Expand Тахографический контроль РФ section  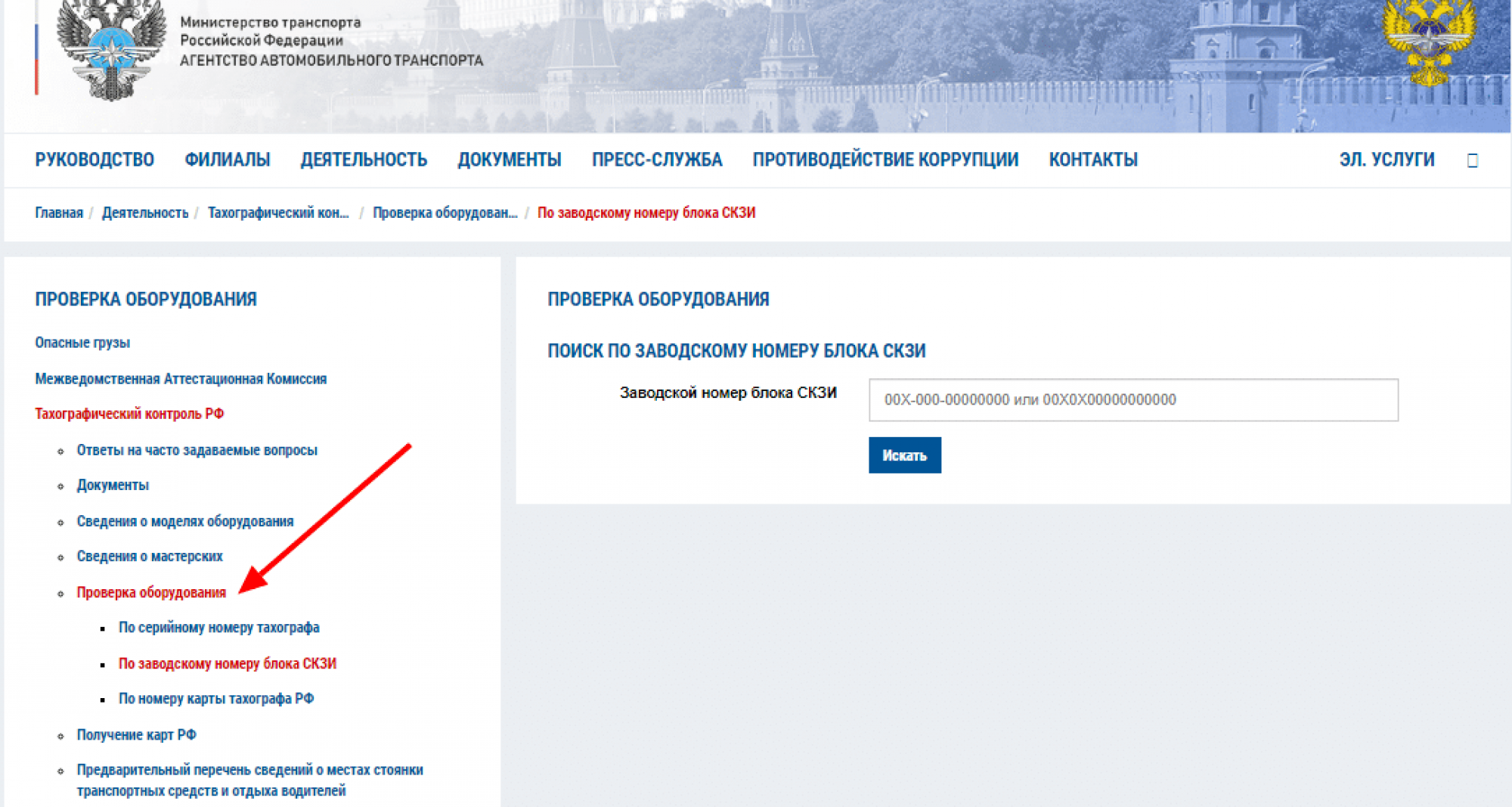point(129,414)
